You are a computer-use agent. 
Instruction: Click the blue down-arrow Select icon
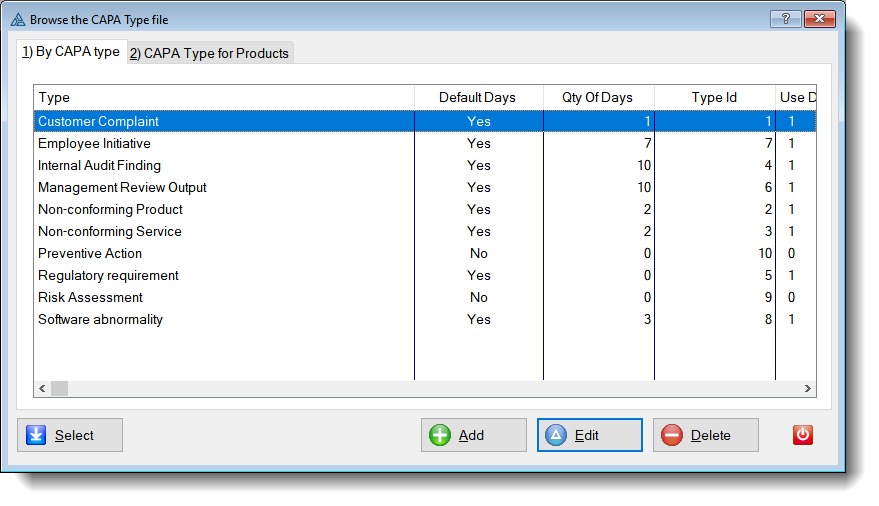coord(36,435)
